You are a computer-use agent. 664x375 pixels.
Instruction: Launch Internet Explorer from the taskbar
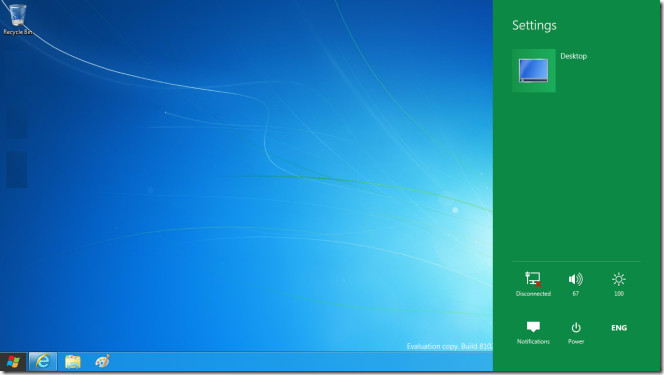tap(43, 362)
